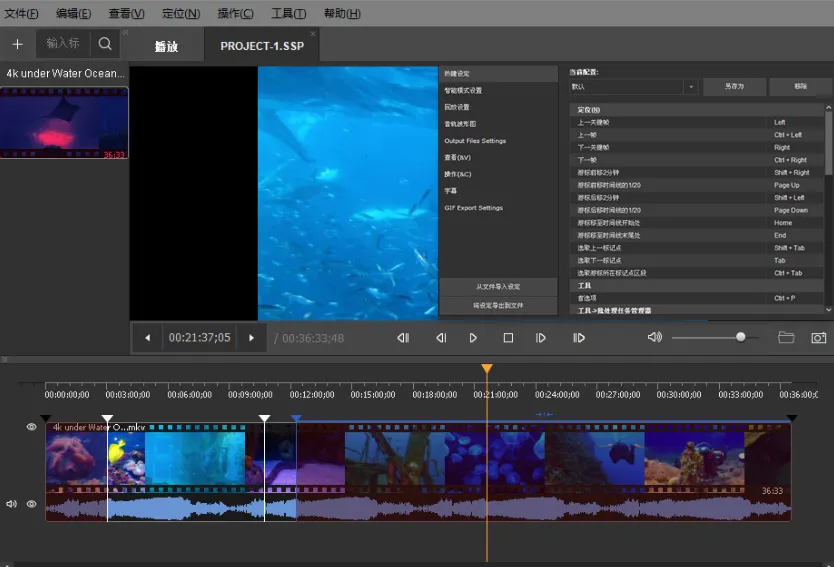This screenshot has width=834, height=567.
Task: Toggle video track visibility eye
Action: click(x=31, y=427)
